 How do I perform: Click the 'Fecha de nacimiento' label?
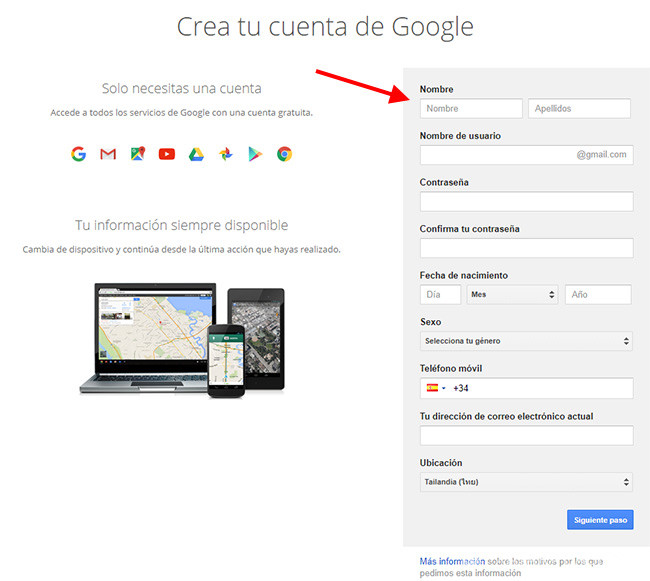463,275
